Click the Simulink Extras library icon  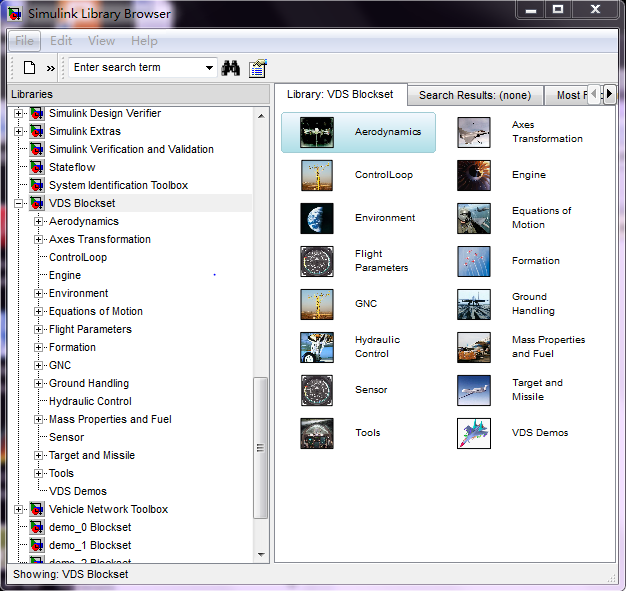(x=37, y=131)
